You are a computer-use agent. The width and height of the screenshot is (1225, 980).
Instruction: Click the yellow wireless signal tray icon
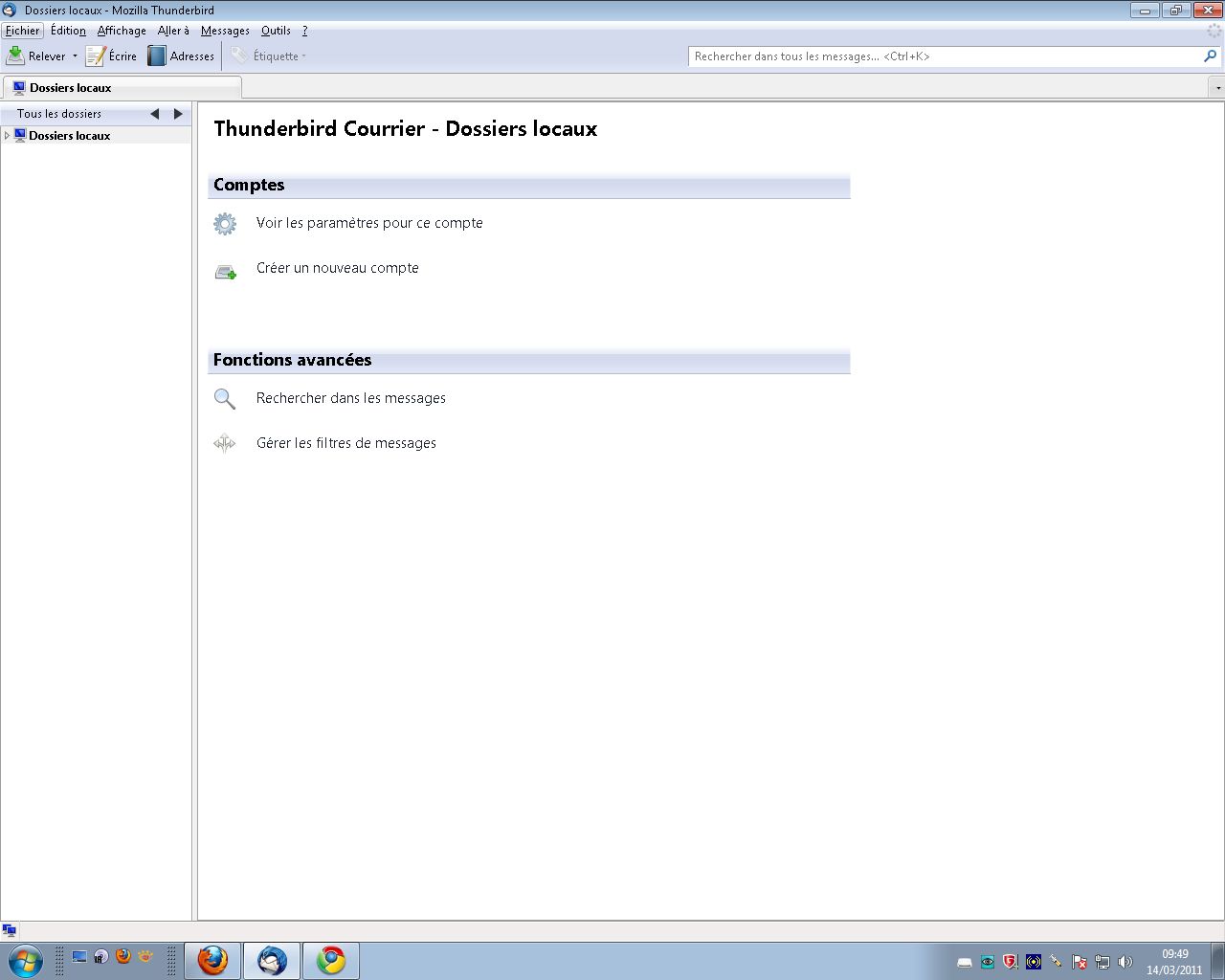click(1034, 963)
